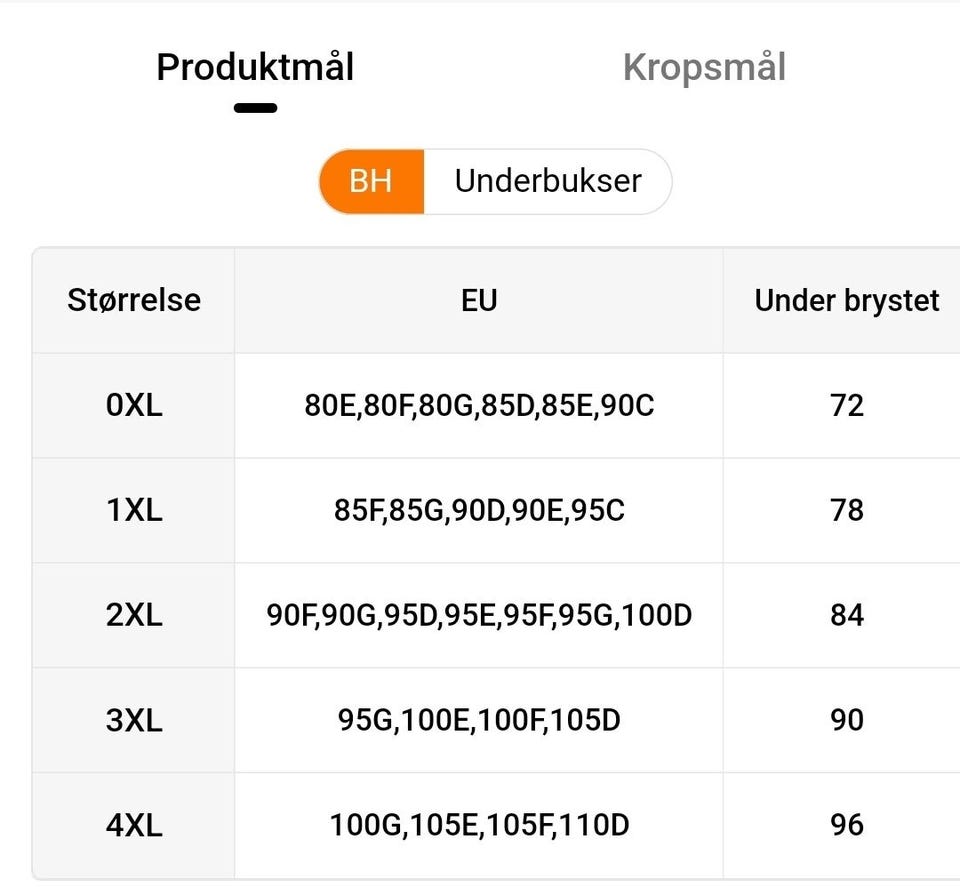Click EU sizes cell starting with 95G

479,720
